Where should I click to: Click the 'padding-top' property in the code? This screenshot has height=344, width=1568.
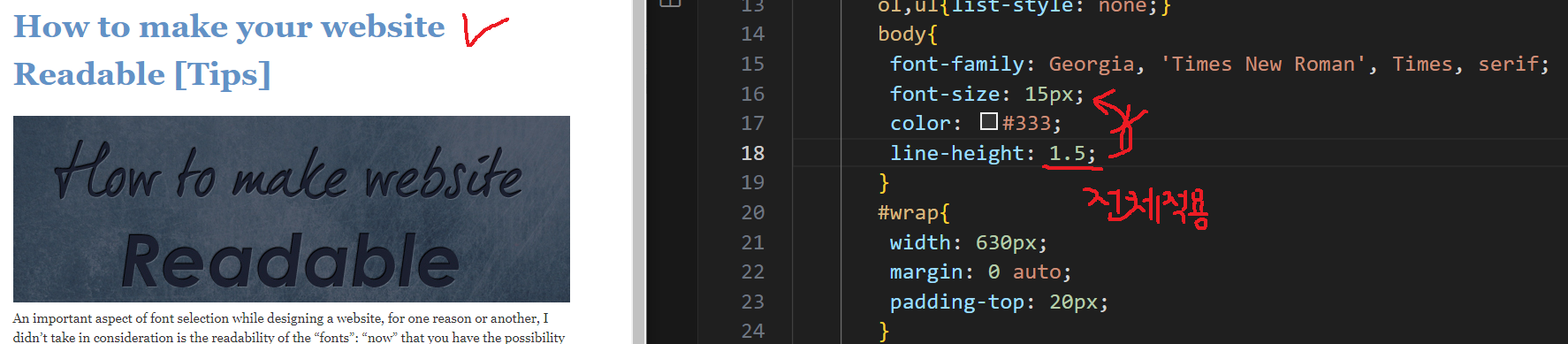point(956,302)
